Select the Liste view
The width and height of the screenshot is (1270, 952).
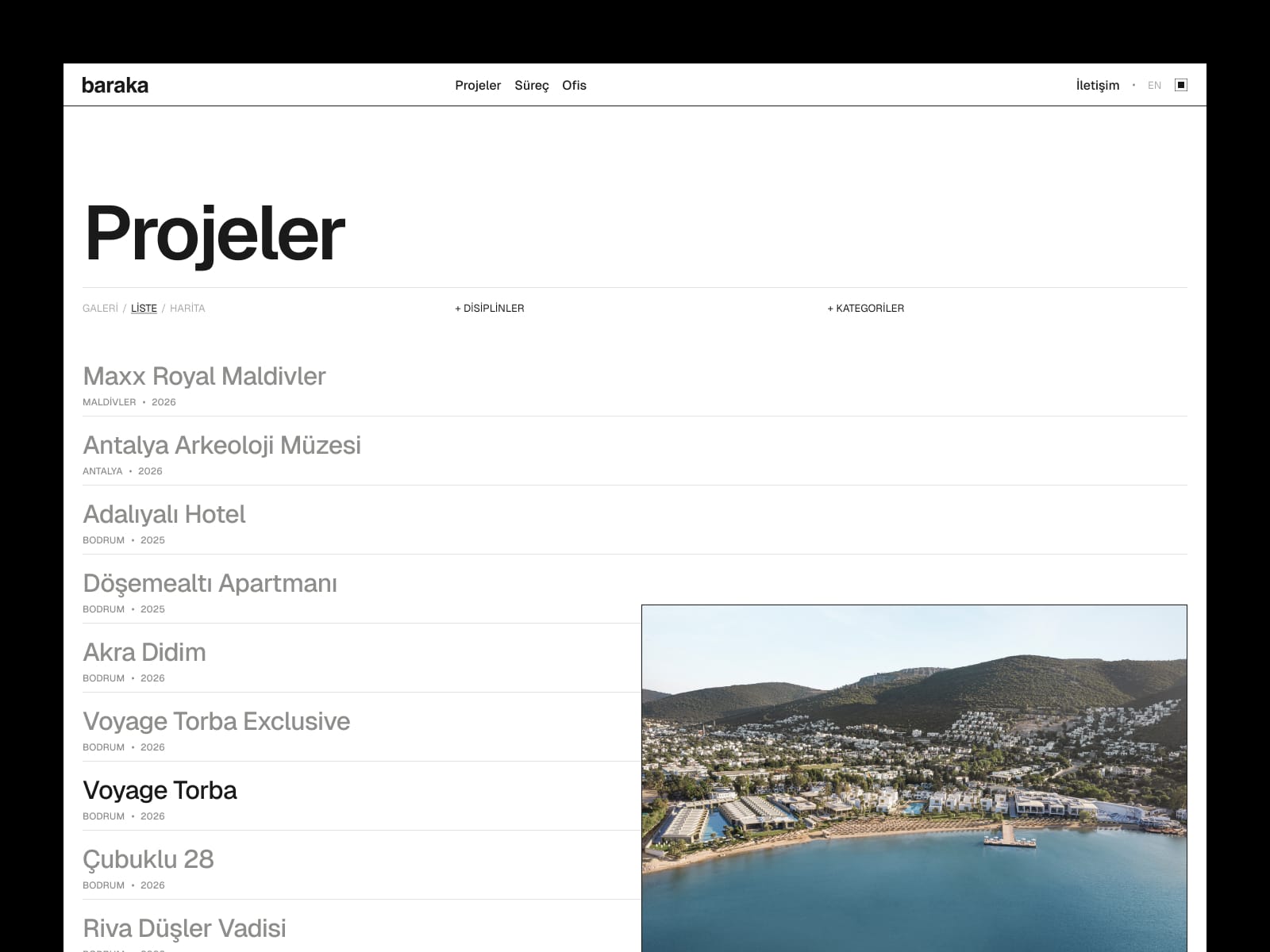[144, 308]
